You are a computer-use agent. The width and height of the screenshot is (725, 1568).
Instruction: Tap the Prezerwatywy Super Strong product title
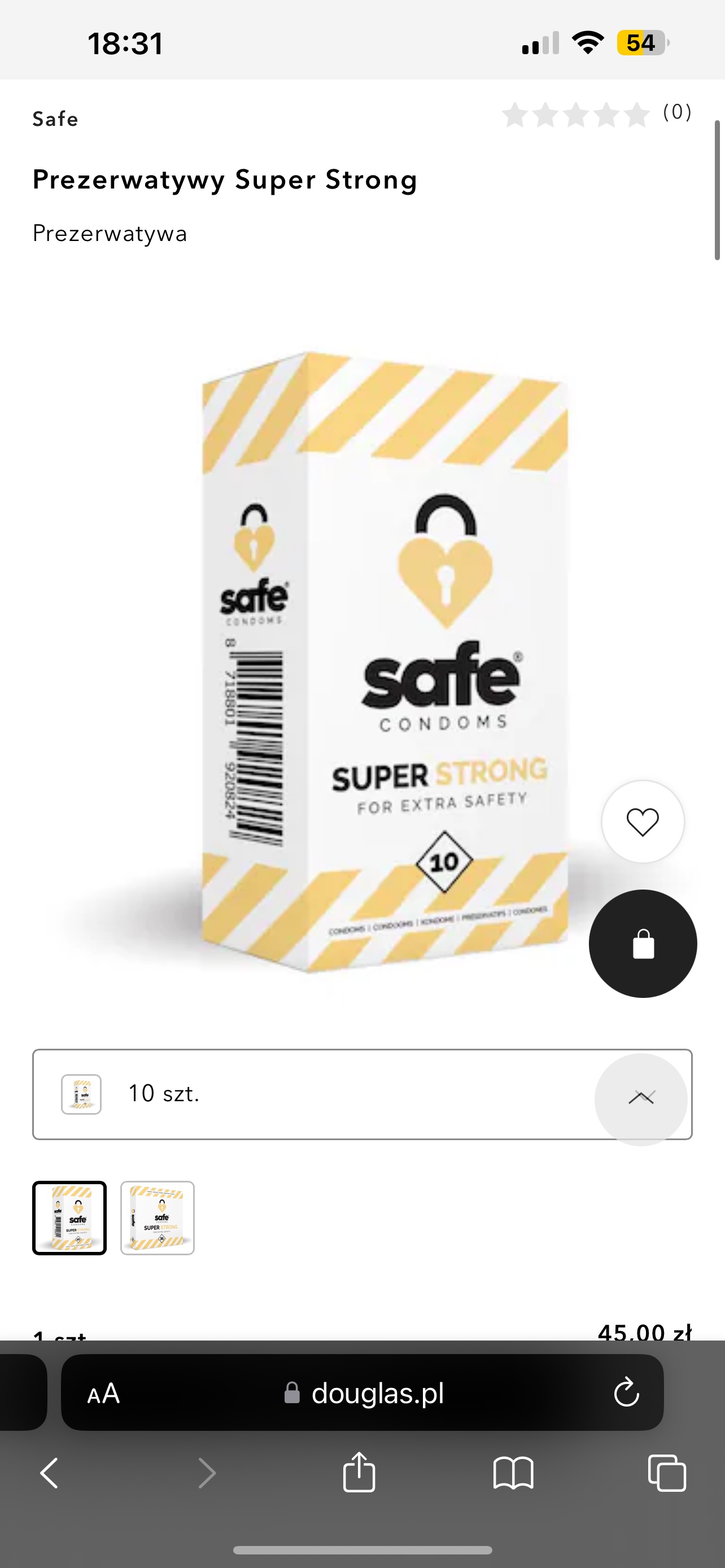click(225, 180)
